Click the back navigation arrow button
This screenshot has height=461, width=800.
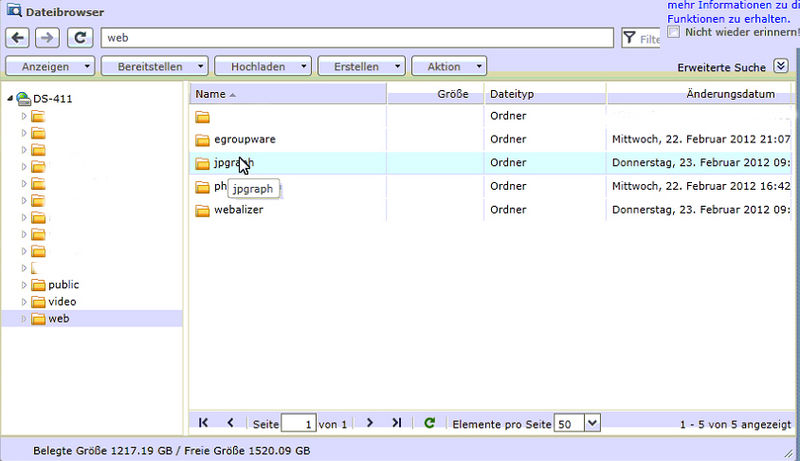[x=17, y=39]
